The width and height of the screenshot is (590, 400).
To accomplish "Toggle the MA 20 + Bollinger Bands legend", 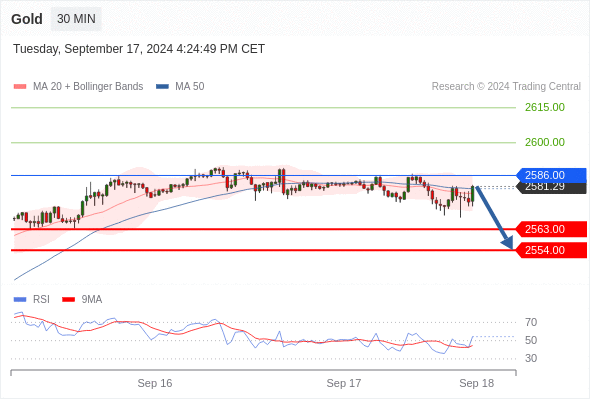I will click(78, 87).
